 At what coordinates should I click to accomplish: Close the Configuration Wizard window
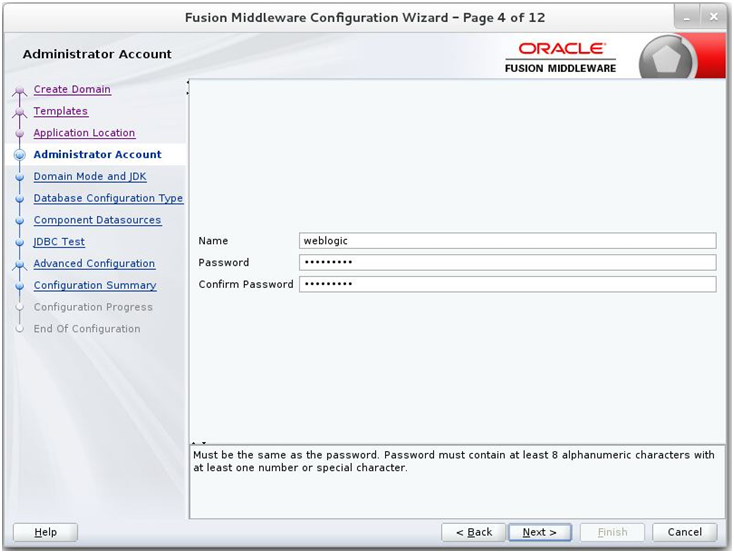pos(713,18)
